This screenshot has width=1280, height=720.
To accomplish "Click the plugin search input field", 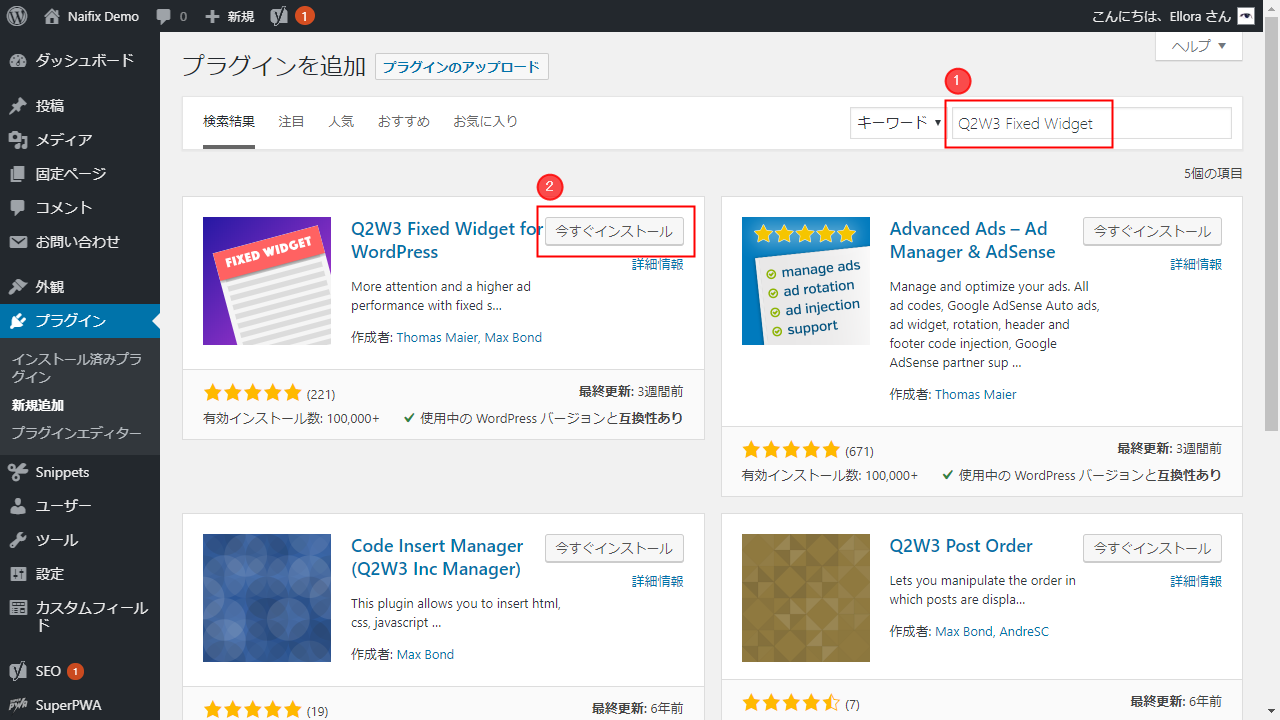I will (1091, 123).
